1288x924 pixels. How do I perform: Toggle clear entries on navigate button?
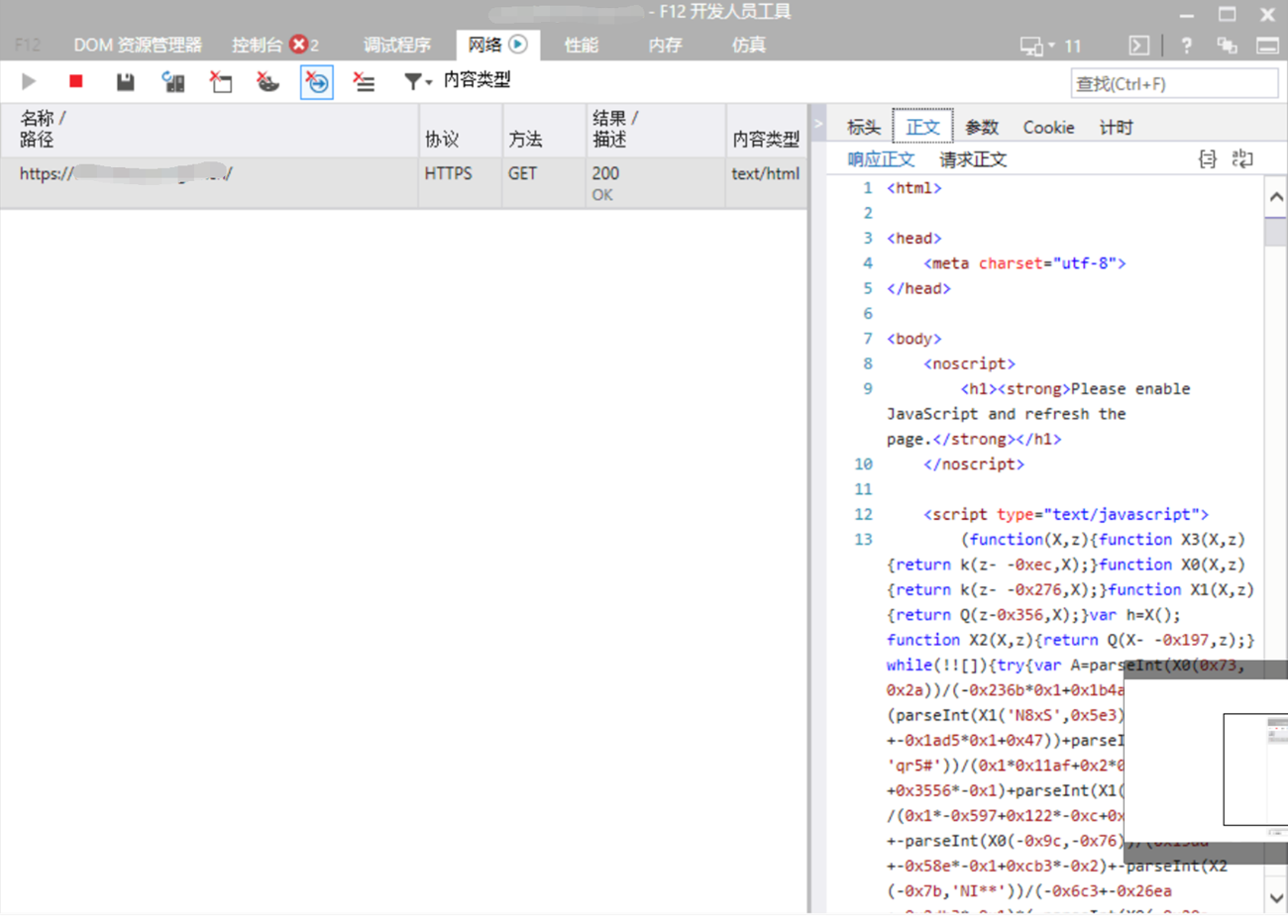click(x=317, y=82)
